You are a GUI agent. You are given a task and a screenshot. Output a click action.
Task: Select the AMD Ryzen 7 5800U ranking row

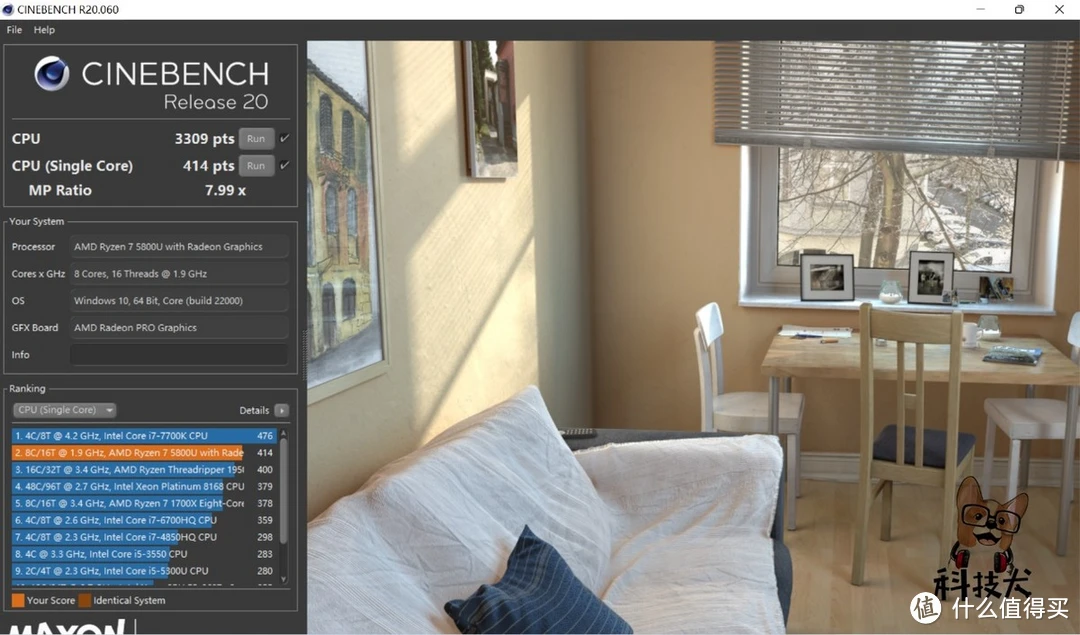(x=144, y=452)
